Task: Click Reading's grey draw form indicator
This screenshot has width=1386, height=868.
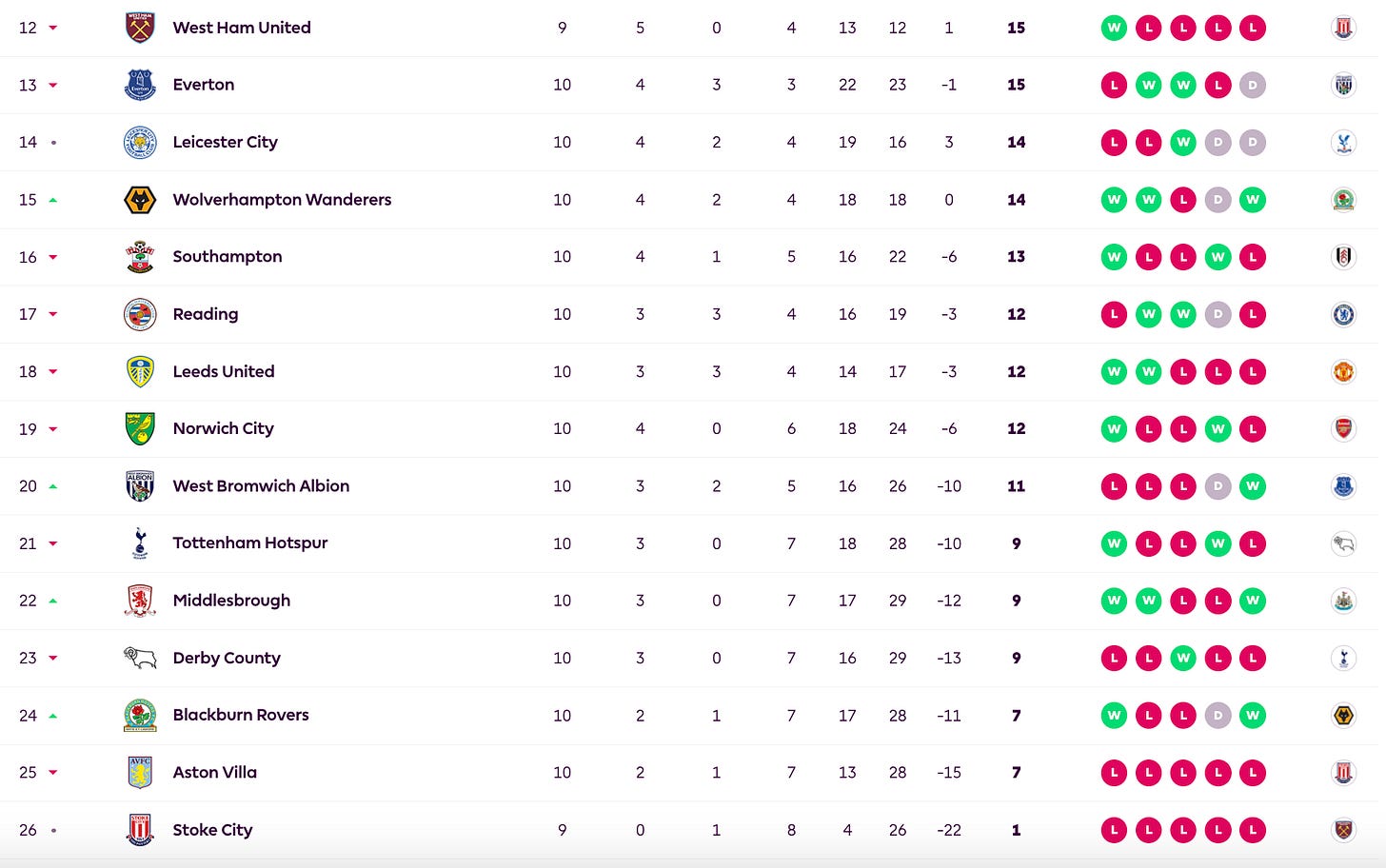Action: pyautogui.click(x=1218, y=314)
